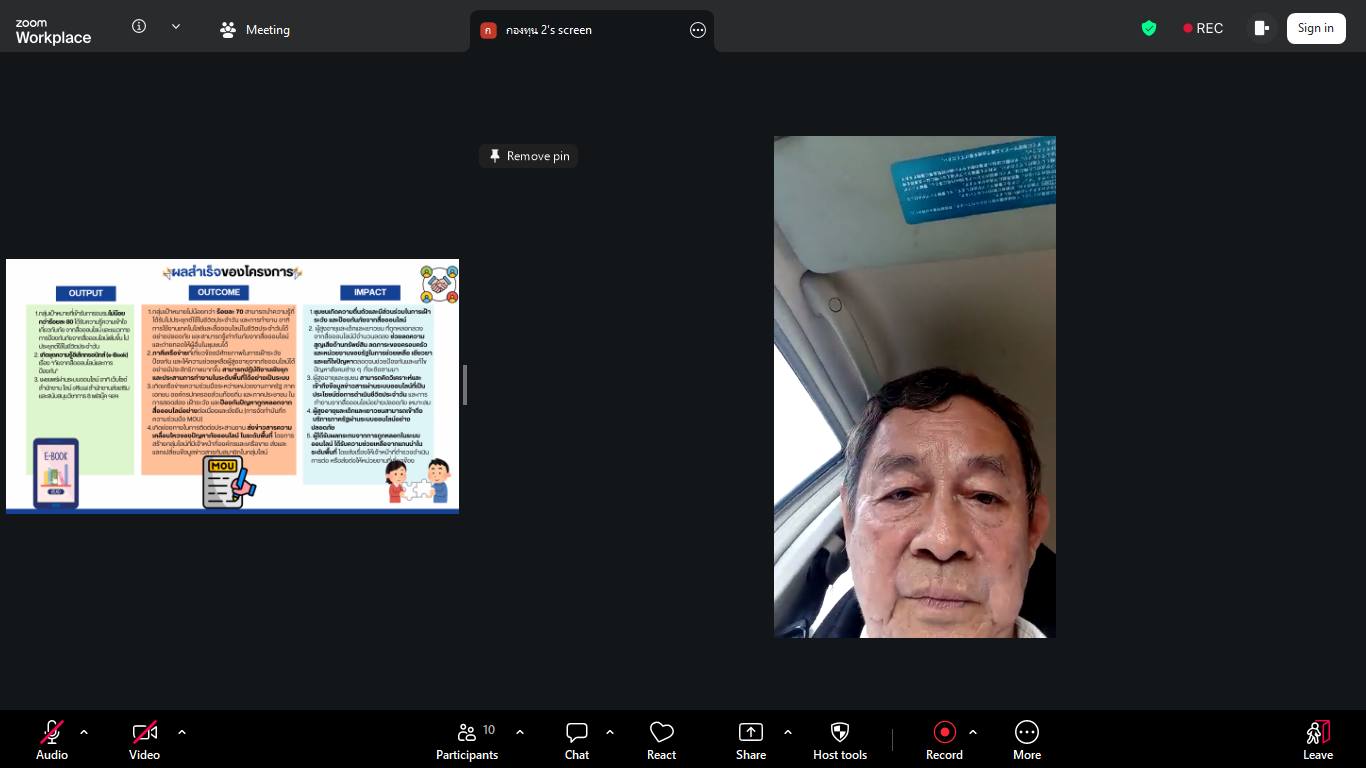Screen dimensions: 1366x768
Task: Click the green encryption shield icon
Action: coord(1149,28)
